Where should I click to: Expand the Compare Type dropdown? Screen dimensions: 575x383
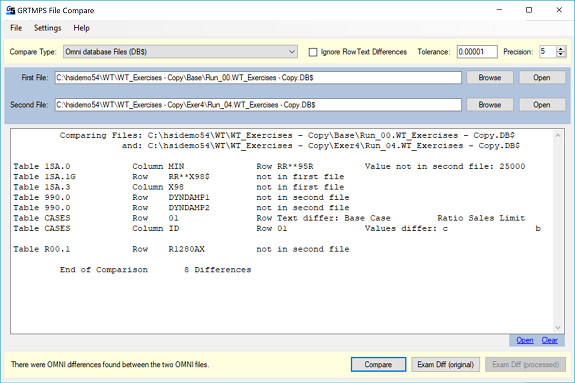tap(292, 52)
